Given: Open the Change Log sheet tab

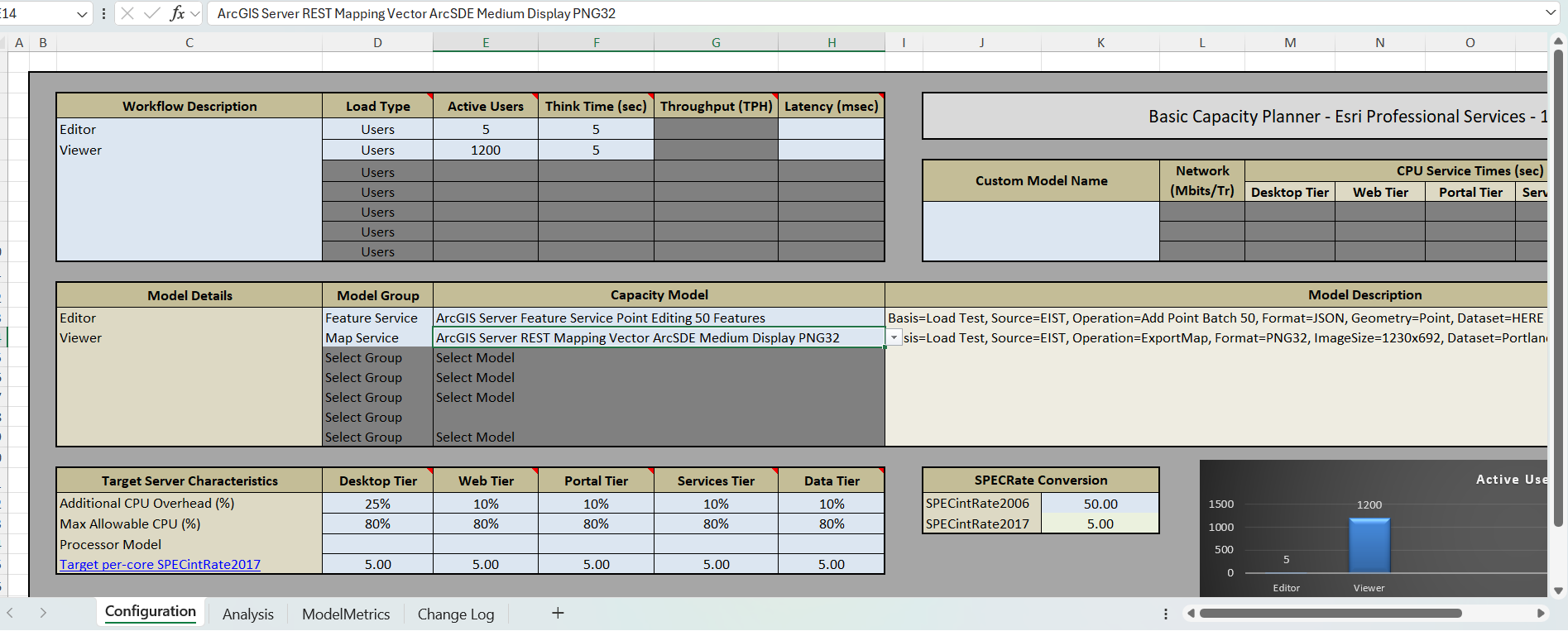Looking at the screenshot, I should 456,614.
